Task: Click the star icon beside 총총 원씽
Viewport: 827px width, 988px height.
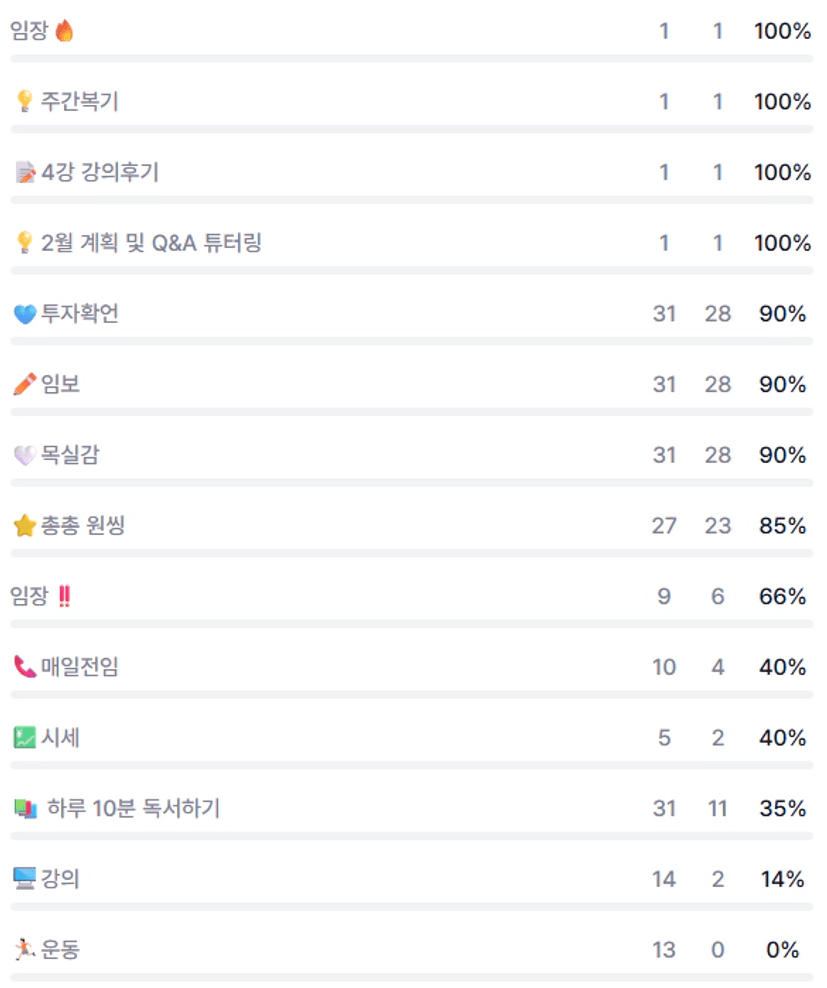Action: pyautogui.click(x=25, y=526)
